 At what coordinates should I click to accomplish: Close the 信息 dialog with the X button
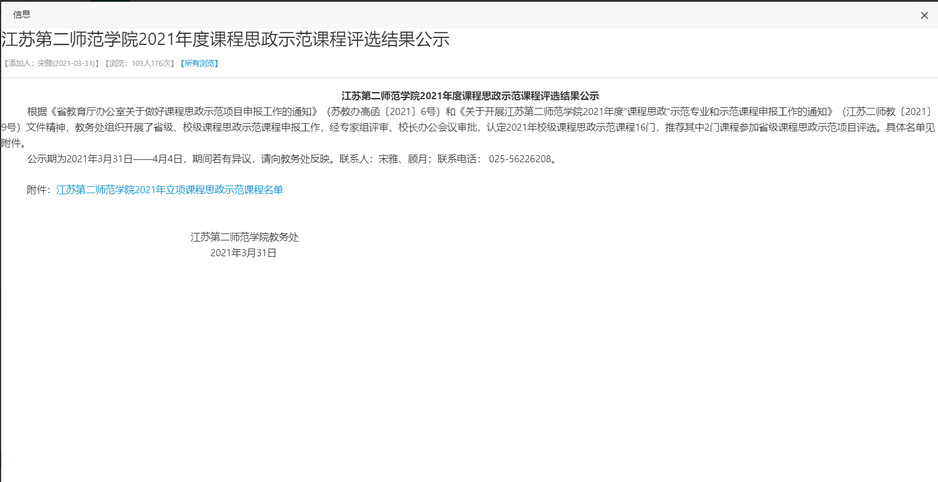(924, 15)
